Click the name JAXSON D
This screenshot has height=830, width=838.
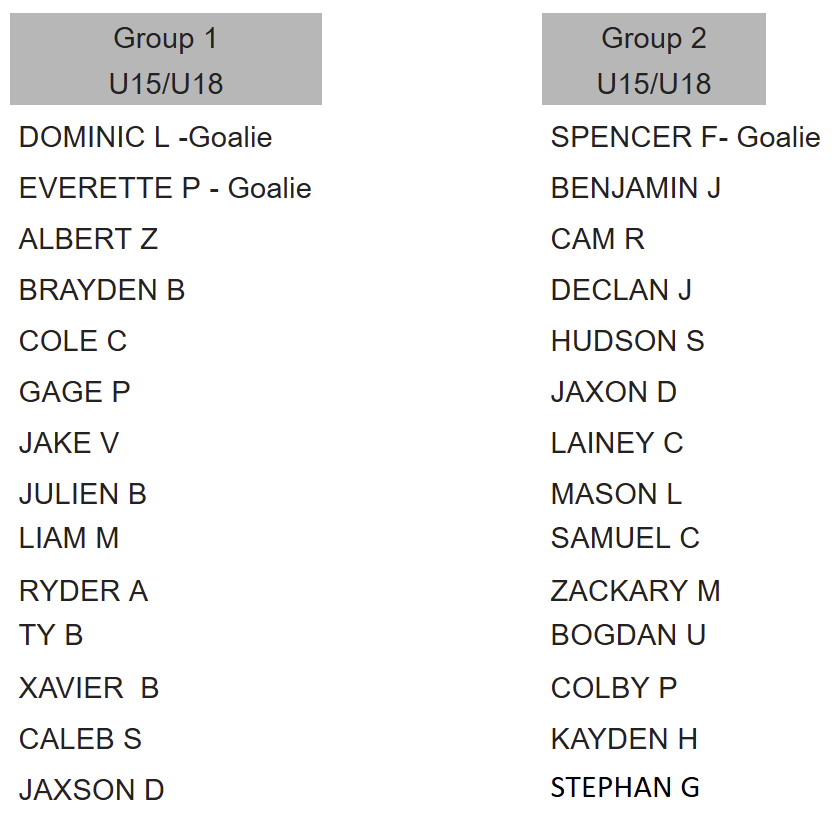coord(91,790)
